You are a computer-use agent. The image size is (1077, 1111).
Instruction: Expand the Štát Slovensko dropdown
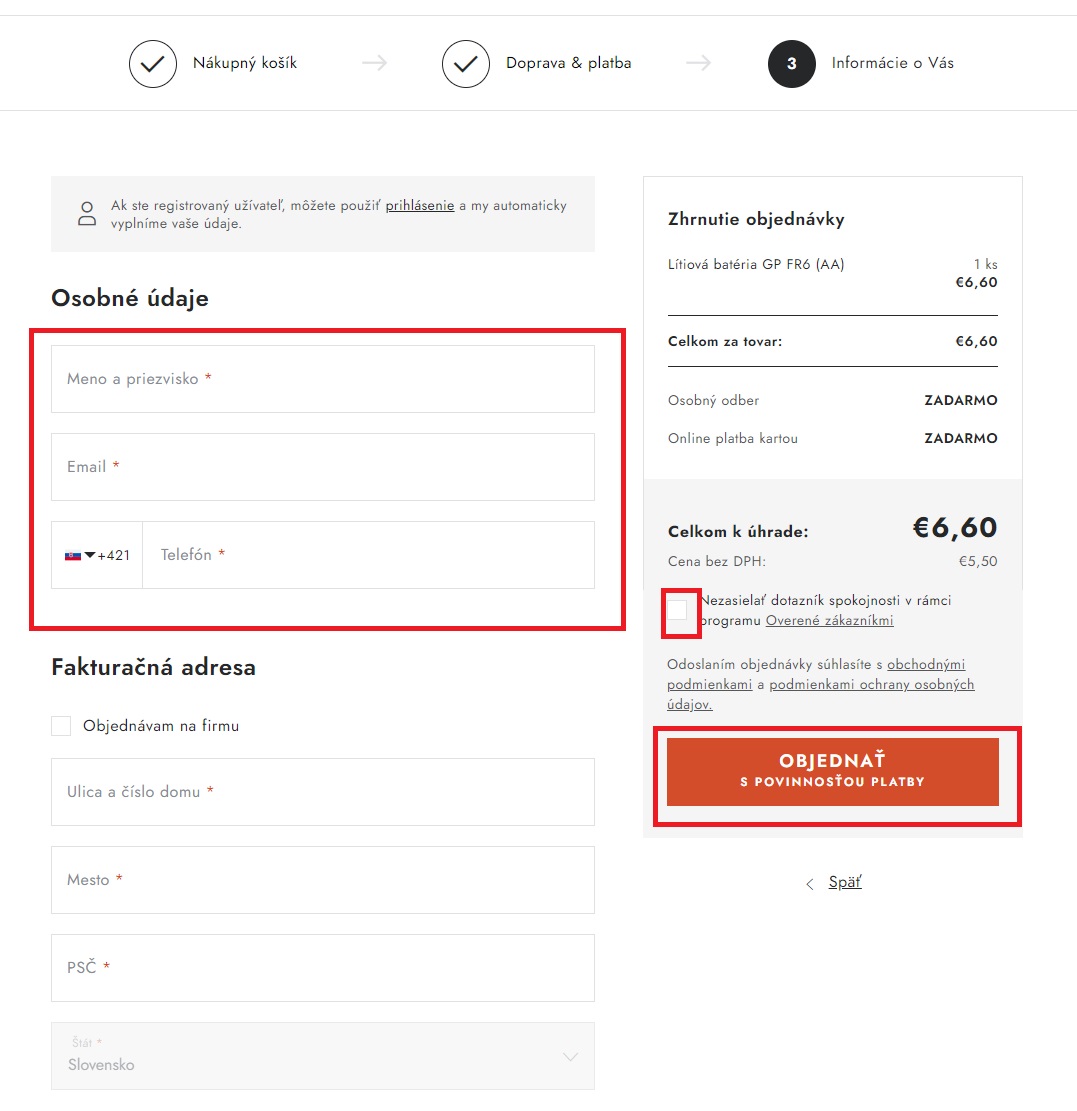(x=322, y=1056)
